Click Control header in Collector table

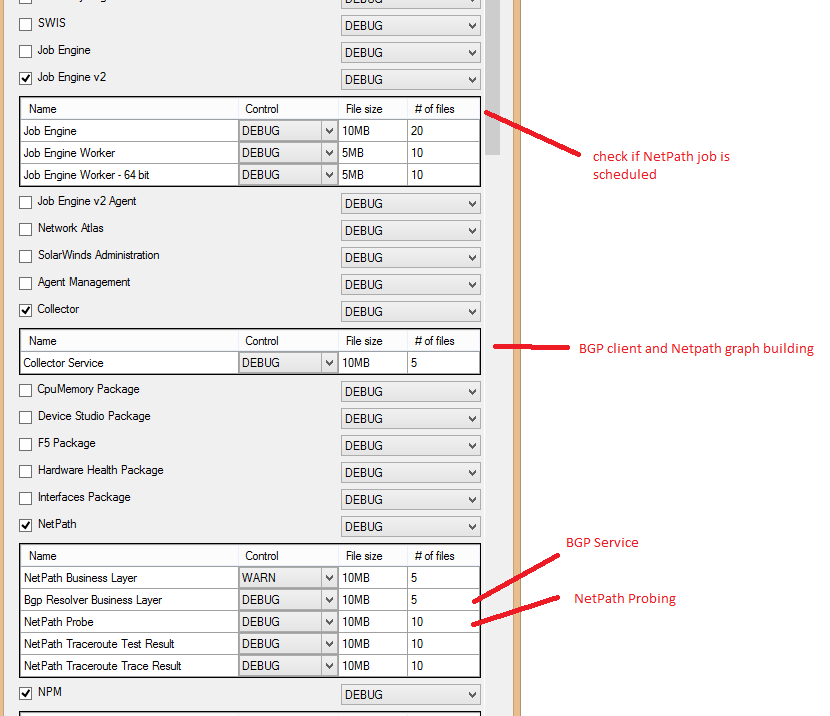tap(288, 341)
